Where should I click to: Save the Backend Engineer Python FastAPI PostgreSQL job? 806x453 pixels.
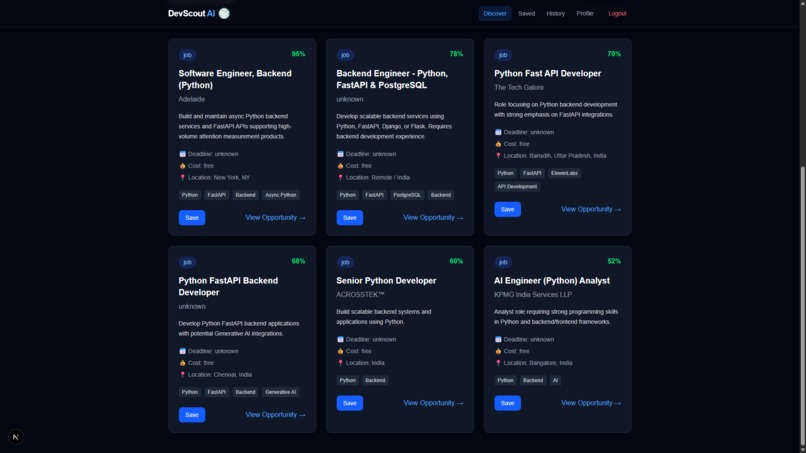click(x=350, y=218)
